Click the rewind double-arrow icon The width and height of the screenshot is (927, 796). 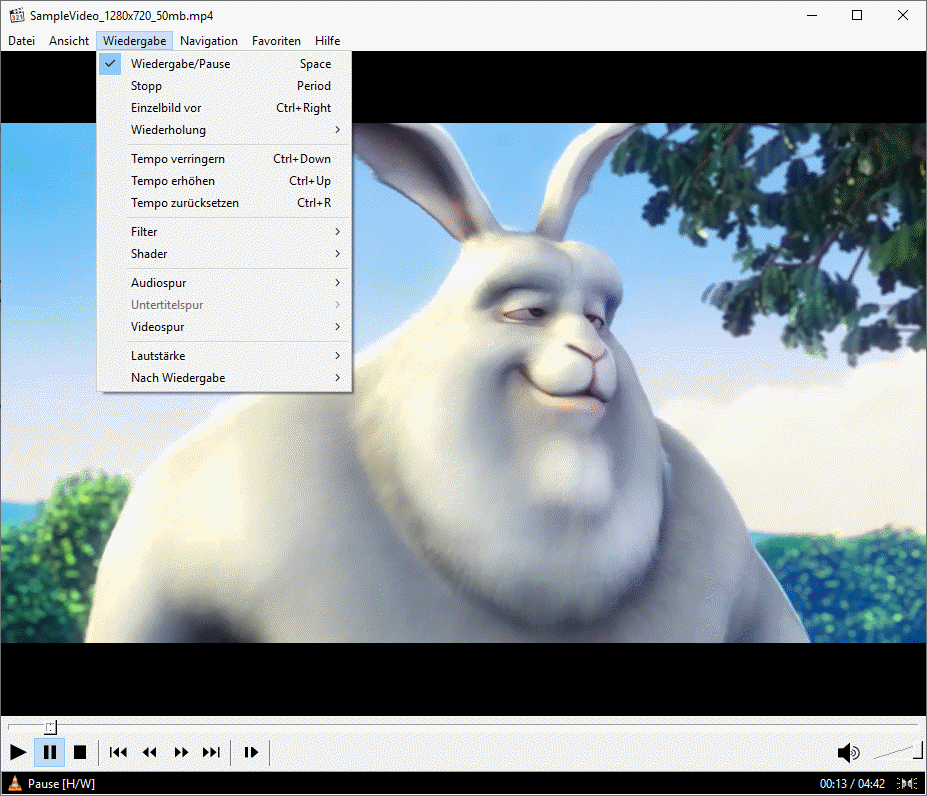pyautogui.click(x=149, y=752)
